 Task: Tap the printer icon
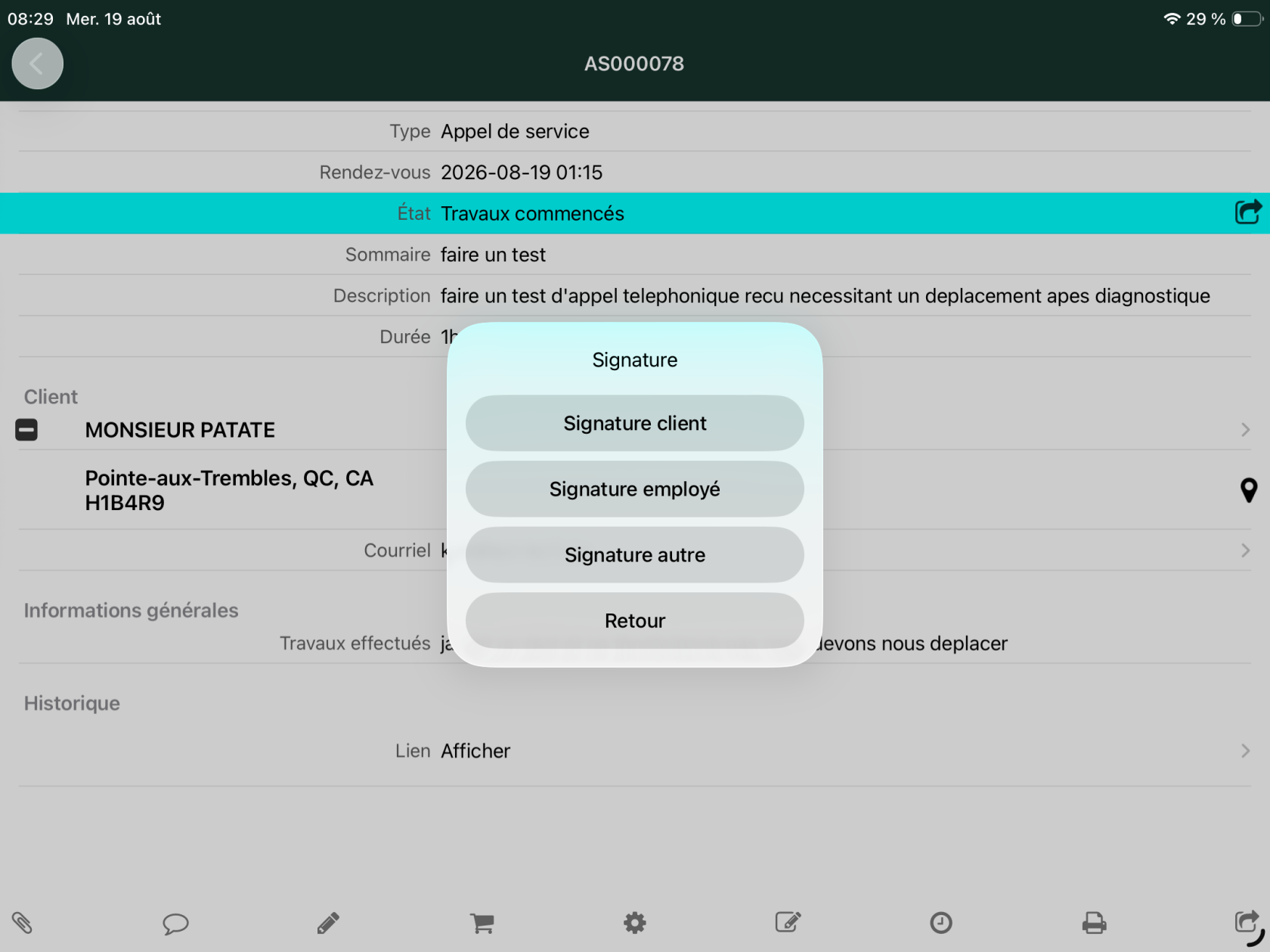1094,923
